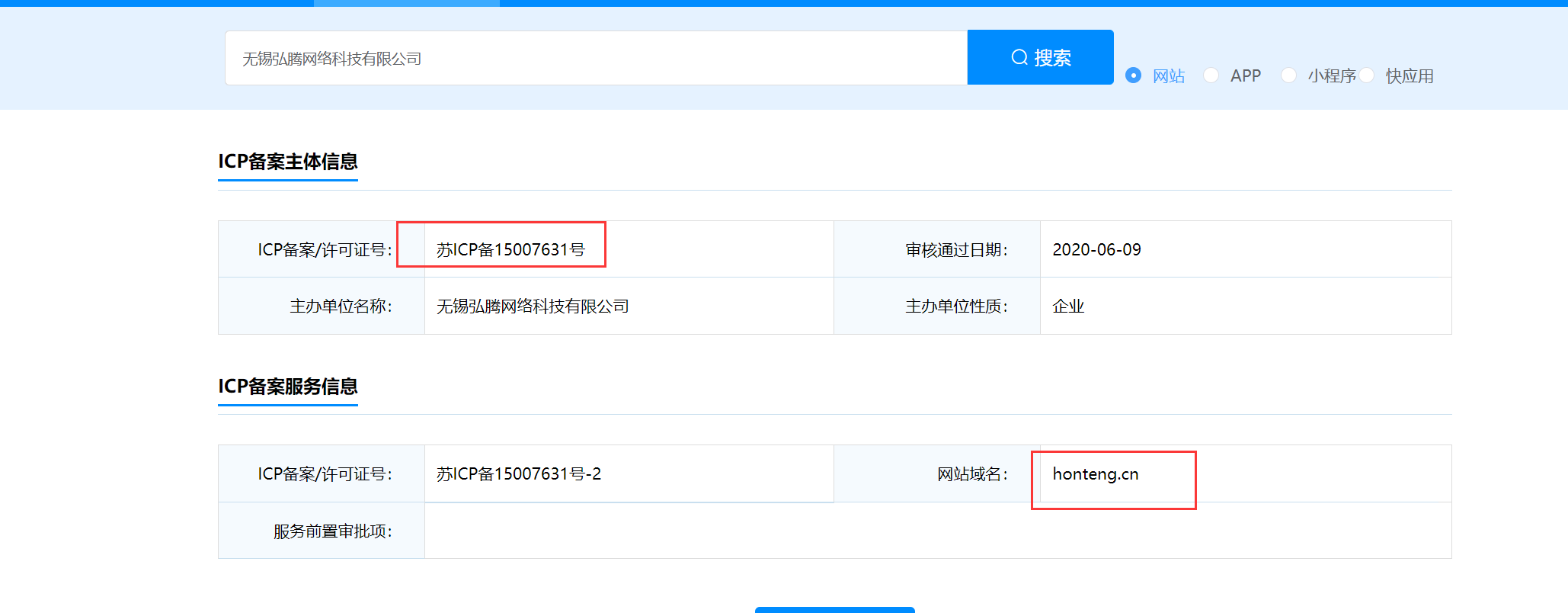Screen dimensions: 1568x613
Task: Click service license 苏ICP备15007631号-2
Action: [518, 474]
